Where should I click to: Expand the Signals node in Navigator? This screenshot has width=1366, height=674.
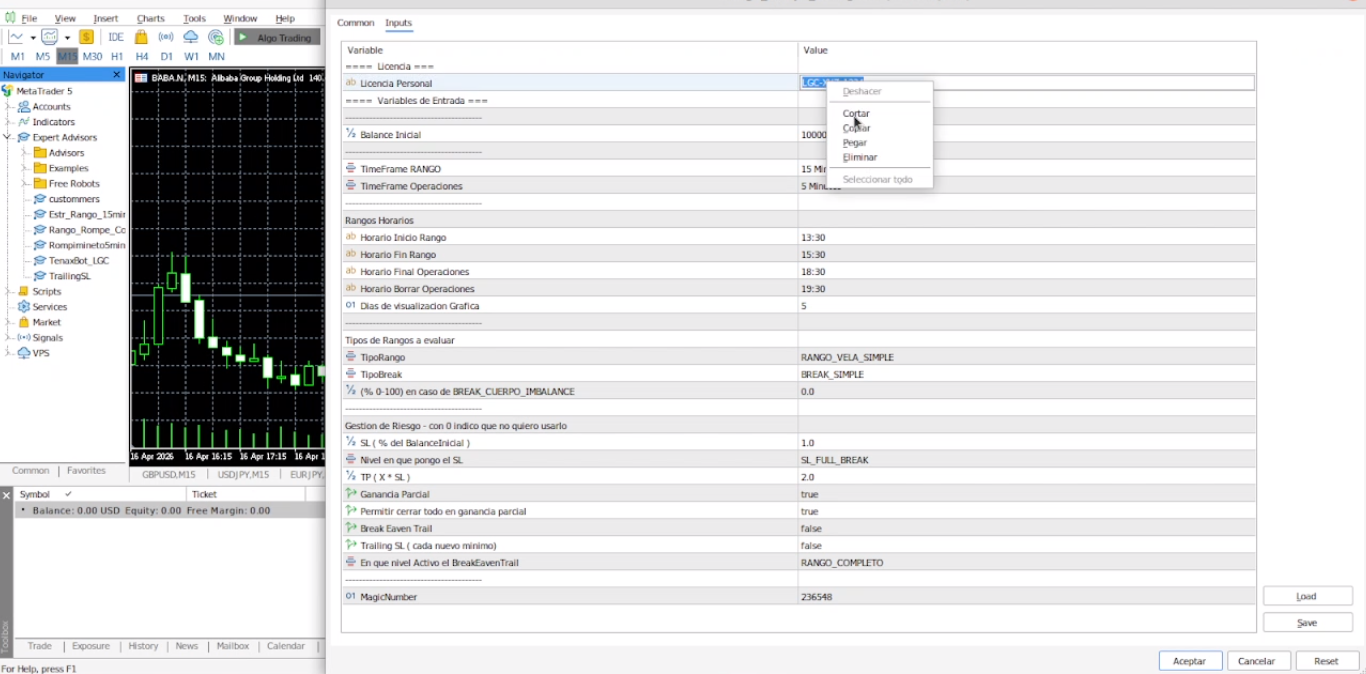tap(8, 338)
